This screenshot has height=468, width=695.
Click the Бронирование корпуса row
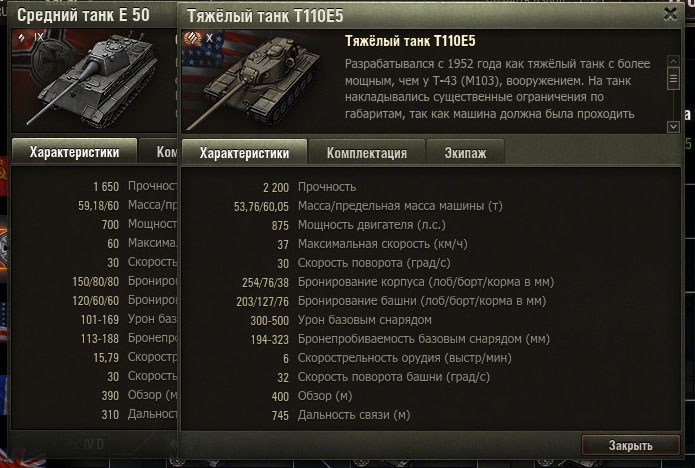tap(431, 282)
